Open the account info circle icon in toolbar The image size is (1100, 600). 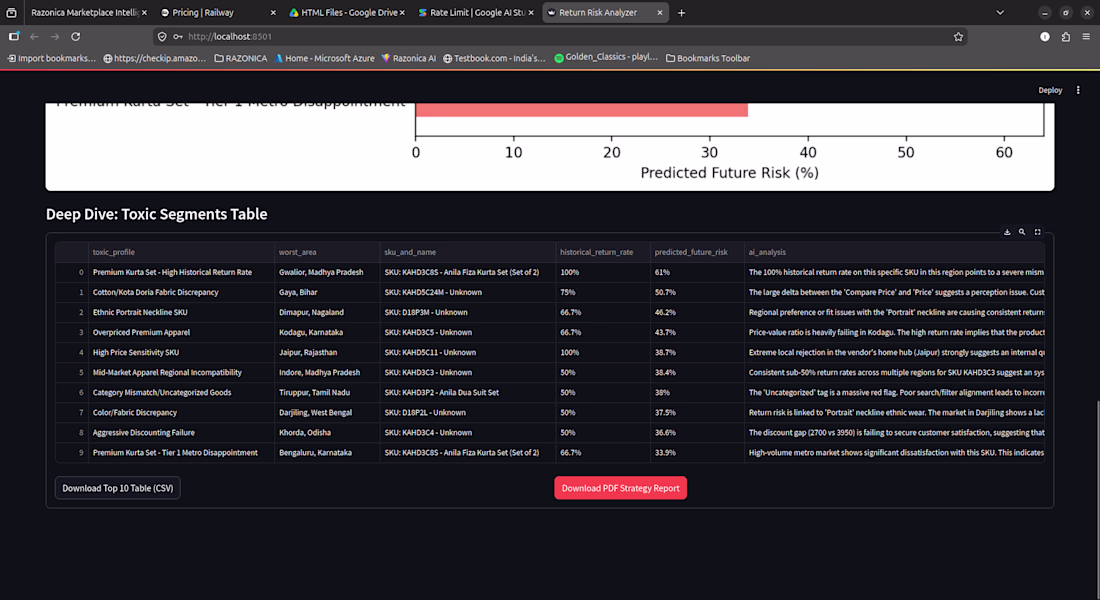pyautogui.click(x=1045, y=36)
